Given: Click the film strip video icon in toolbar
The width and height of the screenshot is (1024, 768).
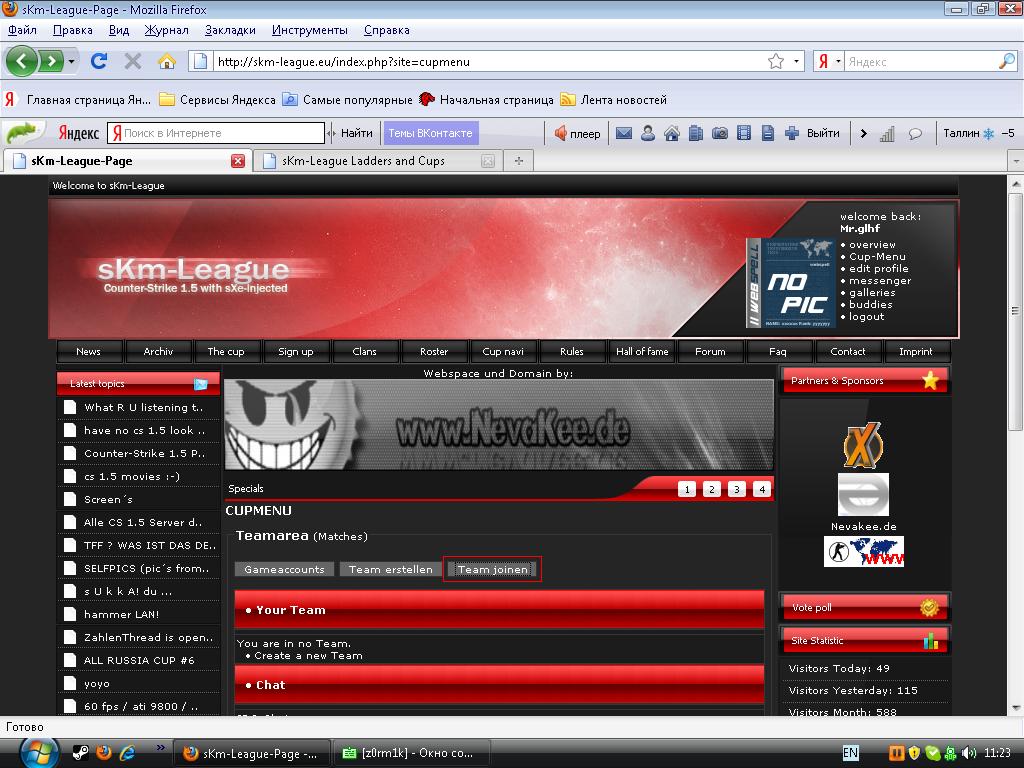Looking at the screenshot, I should (x=744, y=133).
